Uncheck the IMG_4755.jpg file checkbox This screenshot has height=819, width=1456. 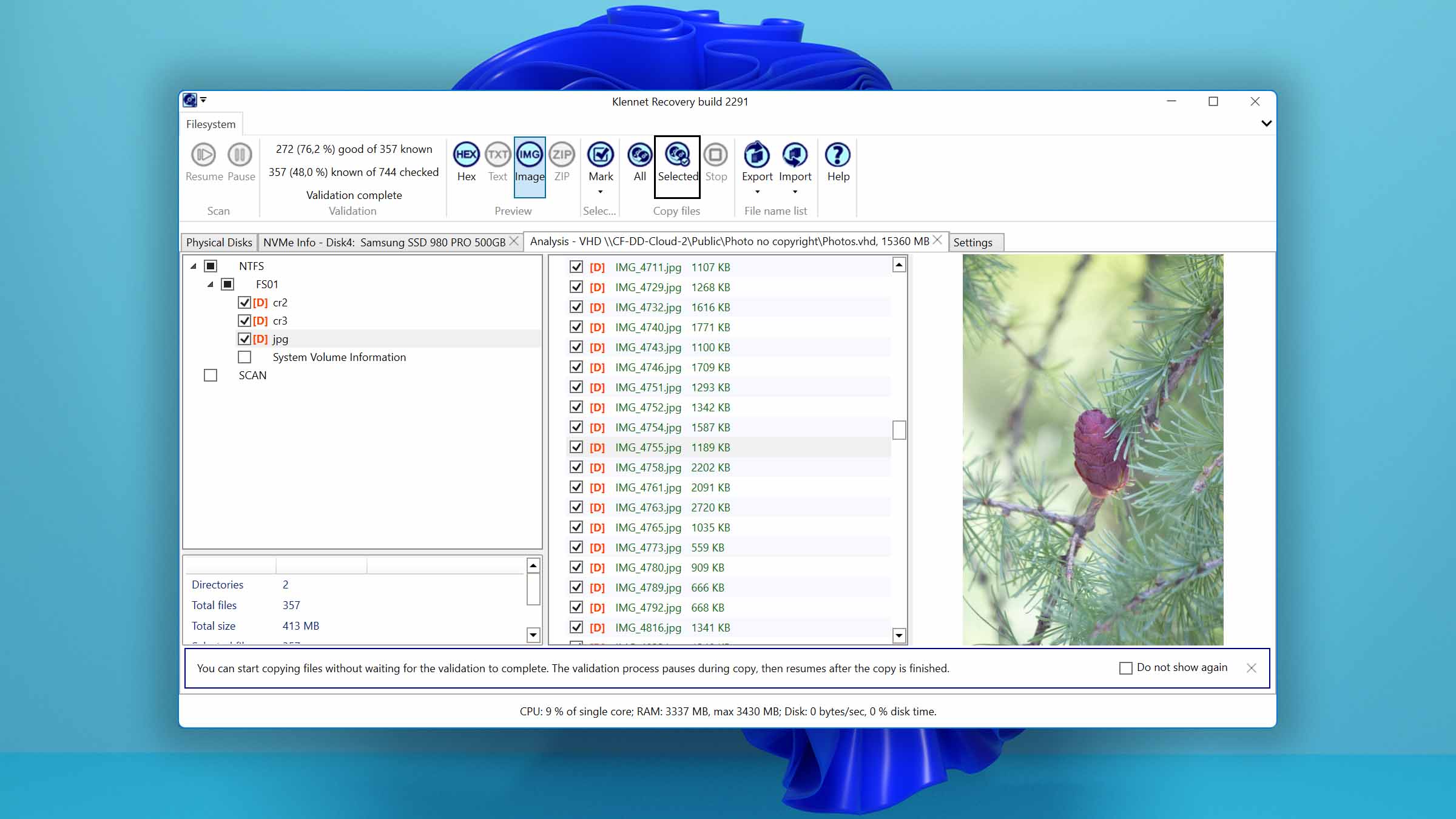(576, 448)
